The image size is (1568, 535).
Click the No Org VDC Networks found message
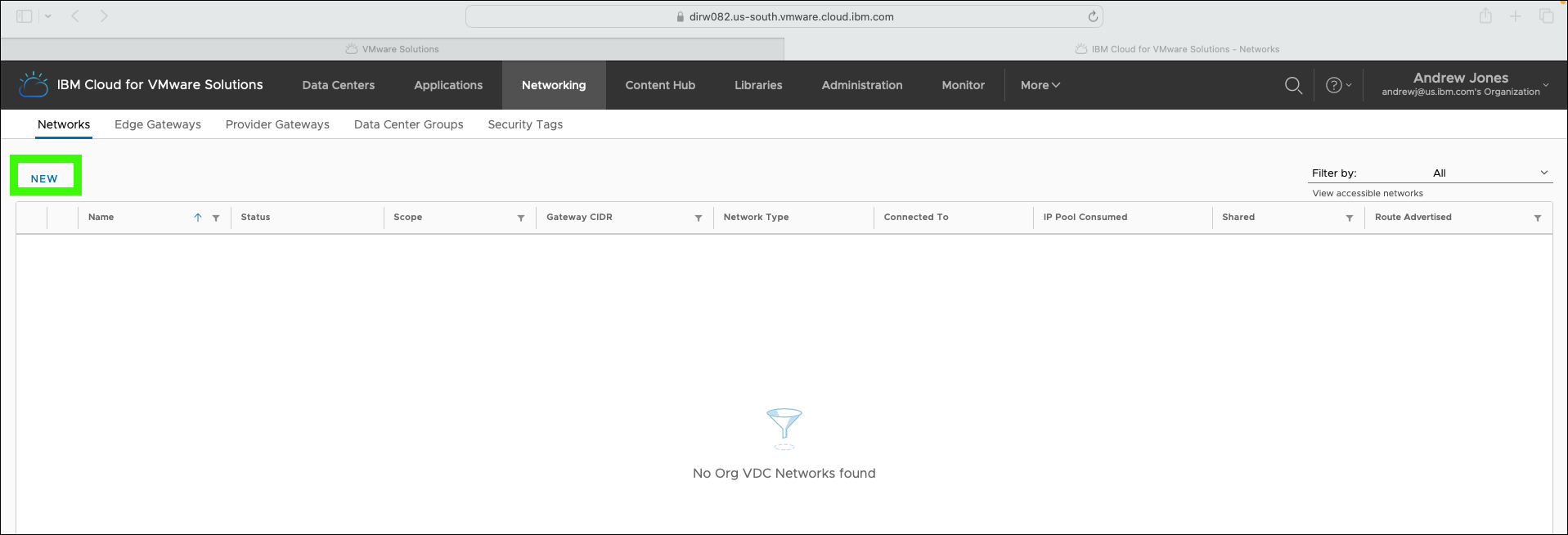click(x=784, y=474)
